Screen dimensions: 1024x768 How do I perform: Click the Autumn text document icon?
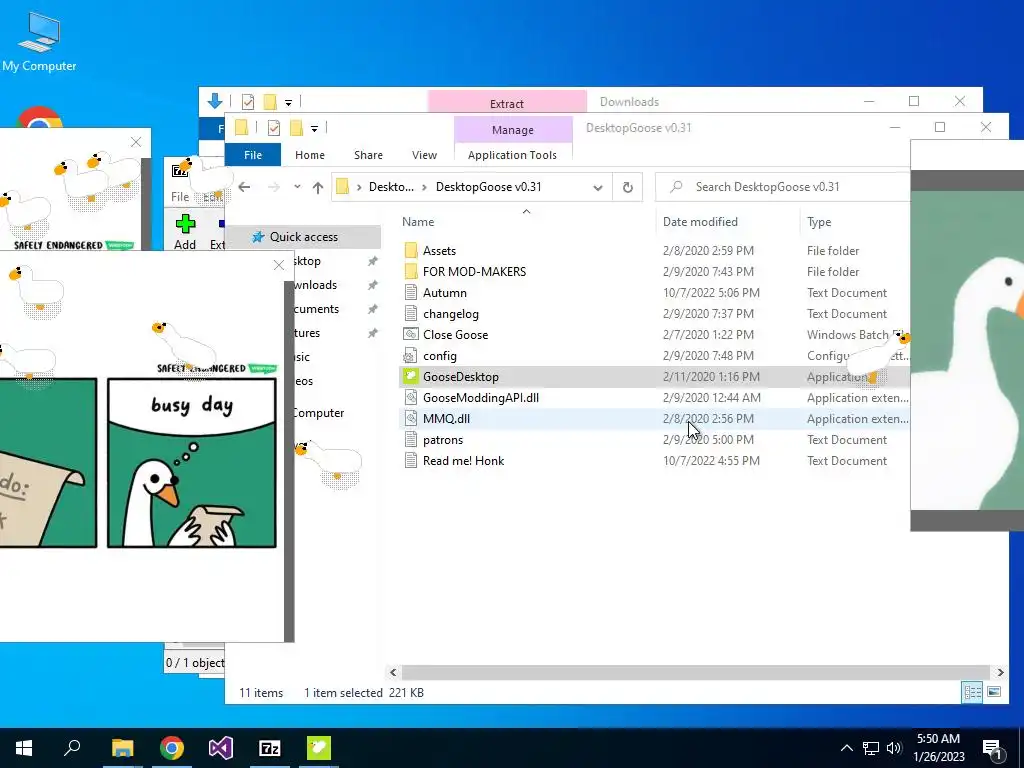pyautogui.click(x=411, y=293)
